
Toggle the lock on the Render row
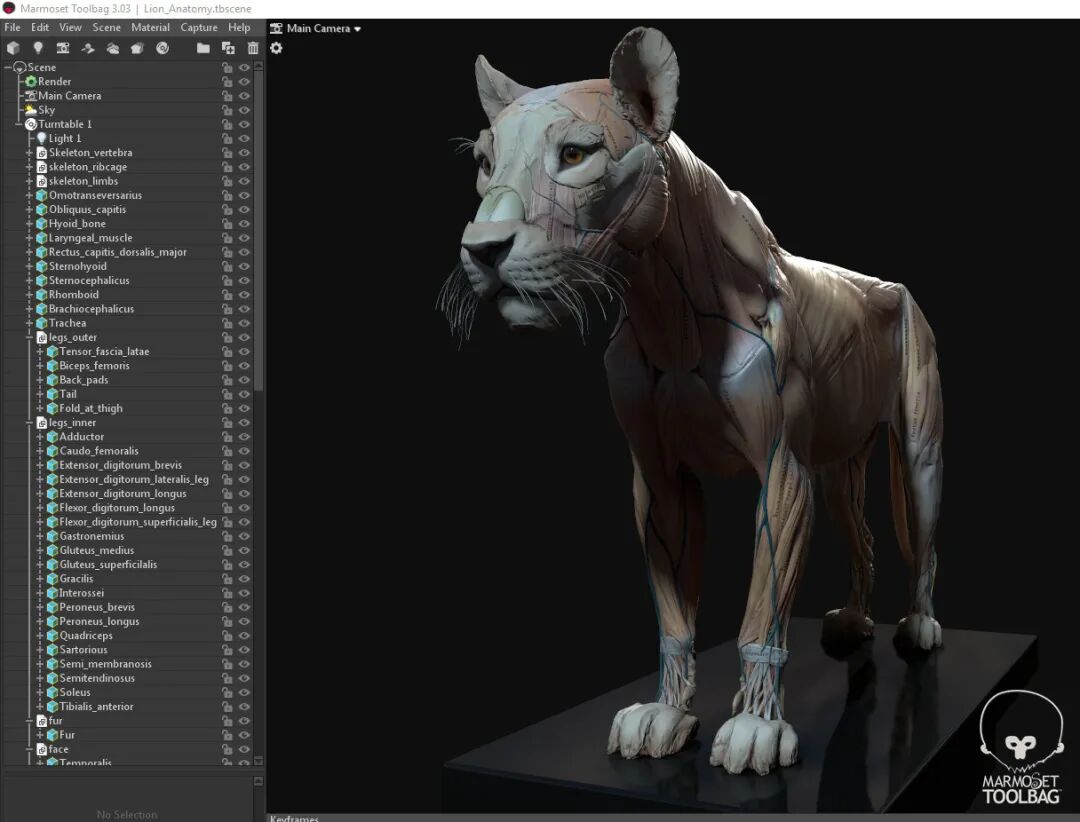click(227, 81)
